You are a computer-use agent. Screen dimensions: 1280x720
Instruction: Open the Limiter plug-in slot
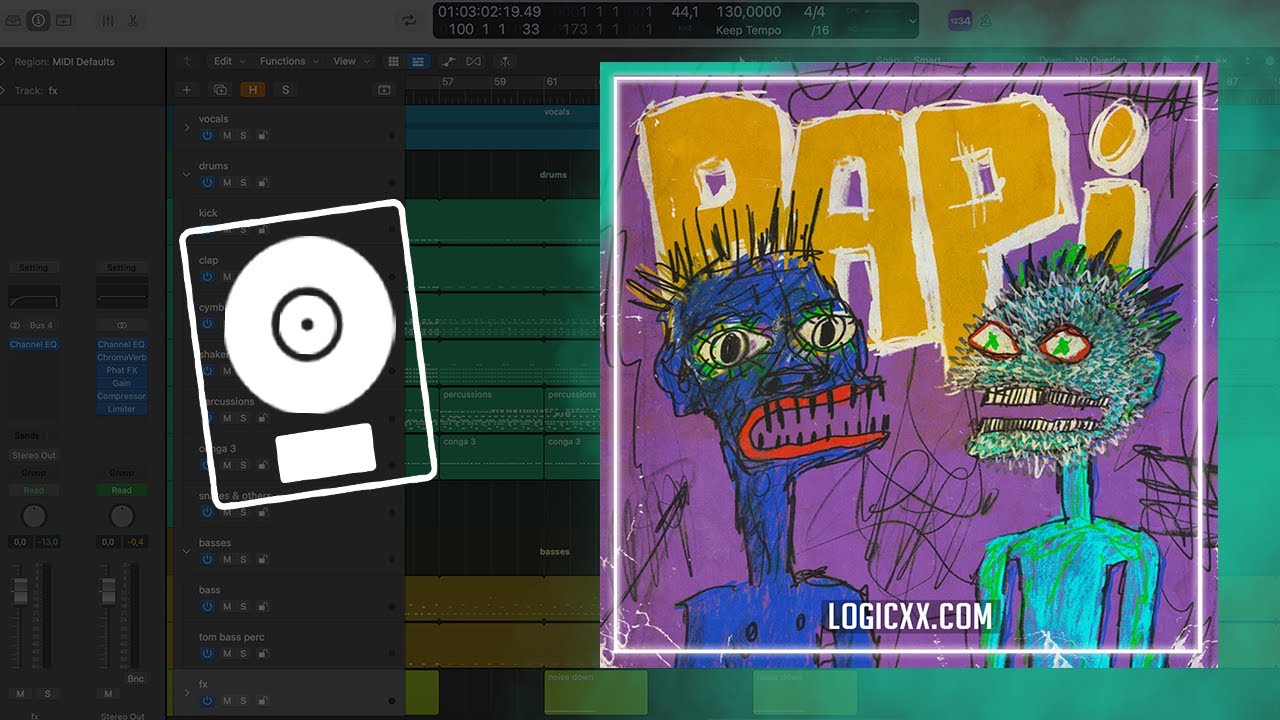click(122, 409)
